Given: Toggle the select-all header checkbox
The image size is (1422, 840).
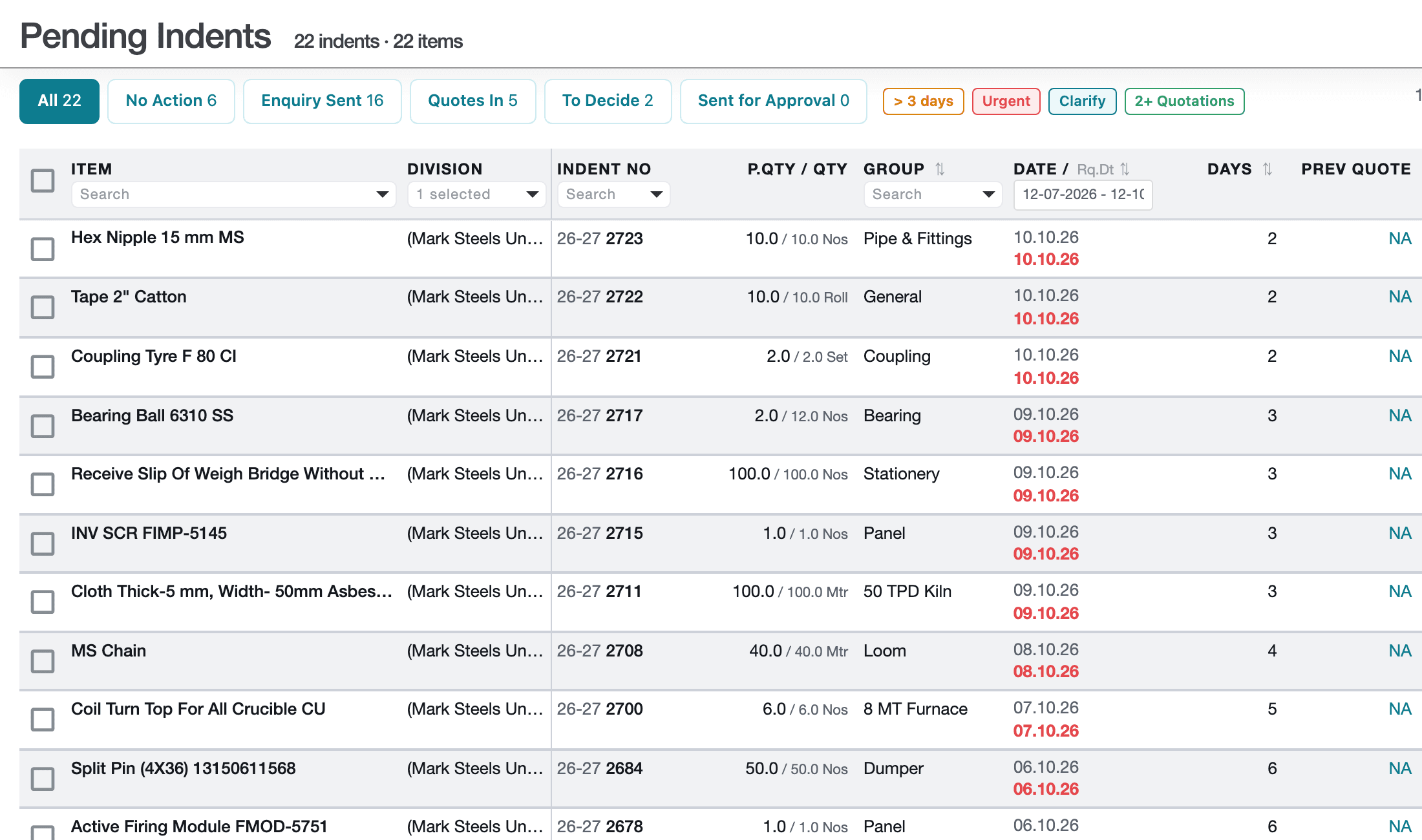Looking at the screenshot, I should click(x=43, y=180).
